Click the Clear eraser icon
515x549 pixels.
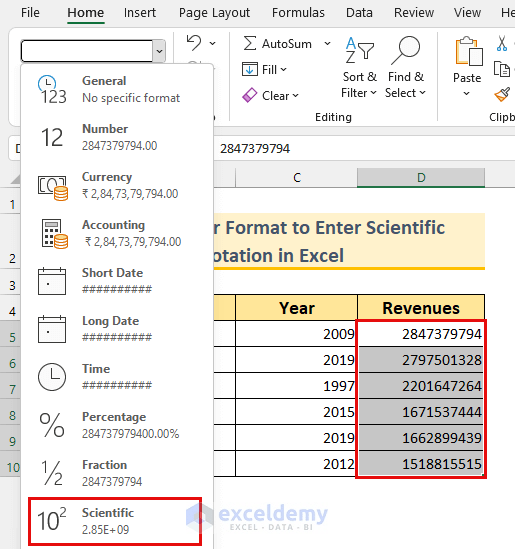[250, 95]
